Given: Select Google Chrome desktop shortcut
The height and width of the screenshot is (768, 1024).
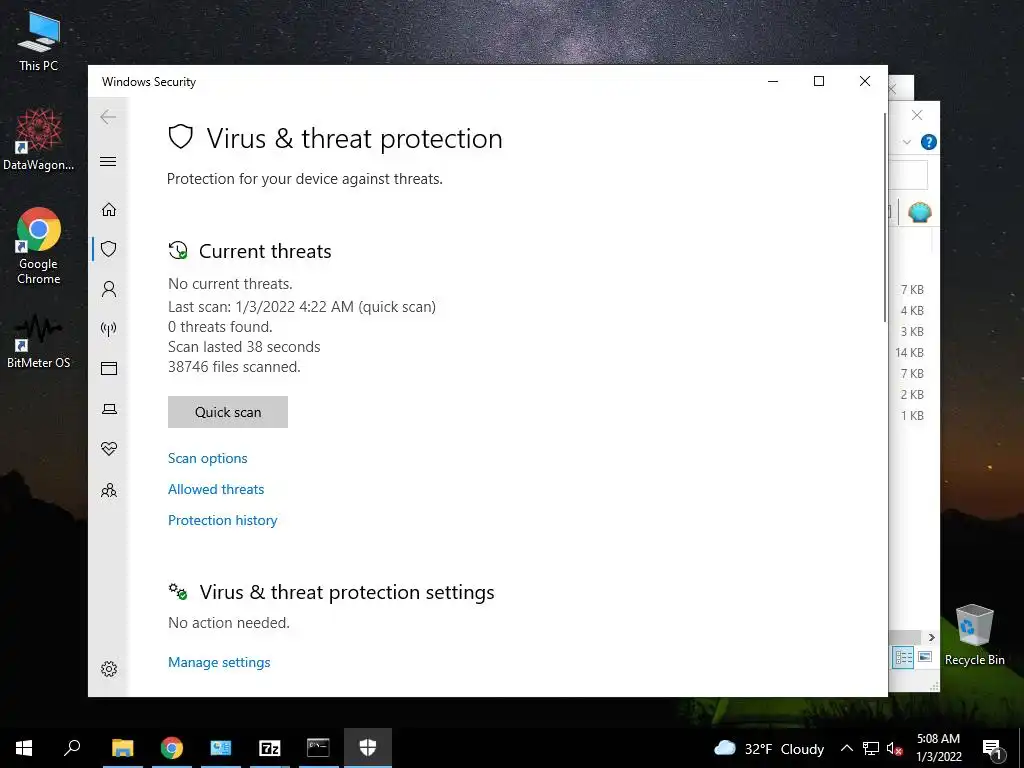Looking at the screenshot, I should pyautogui.click(x=39, y=246).
